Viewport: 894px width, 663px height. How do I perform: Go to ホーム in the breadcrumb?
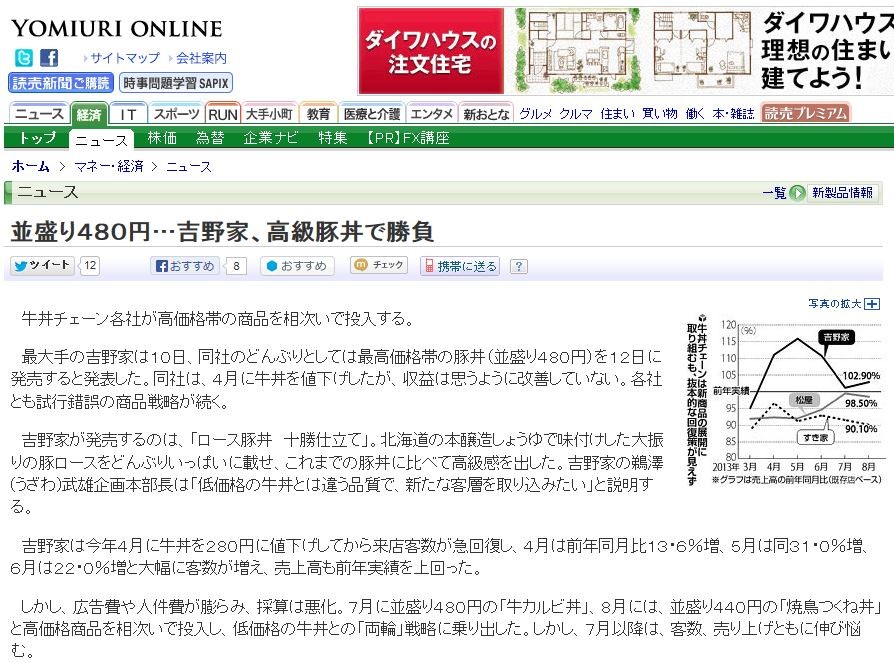(30, 166)
